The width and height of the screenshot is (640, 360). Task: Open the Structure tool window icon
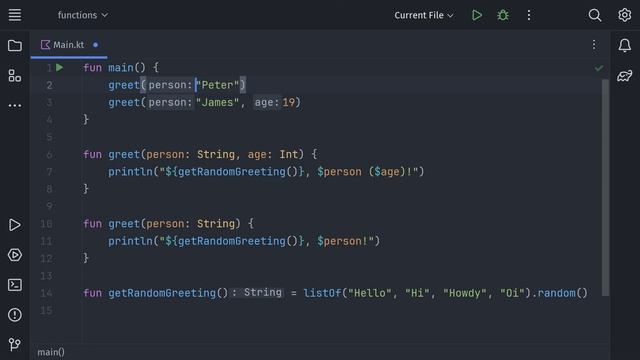(15, 76)
